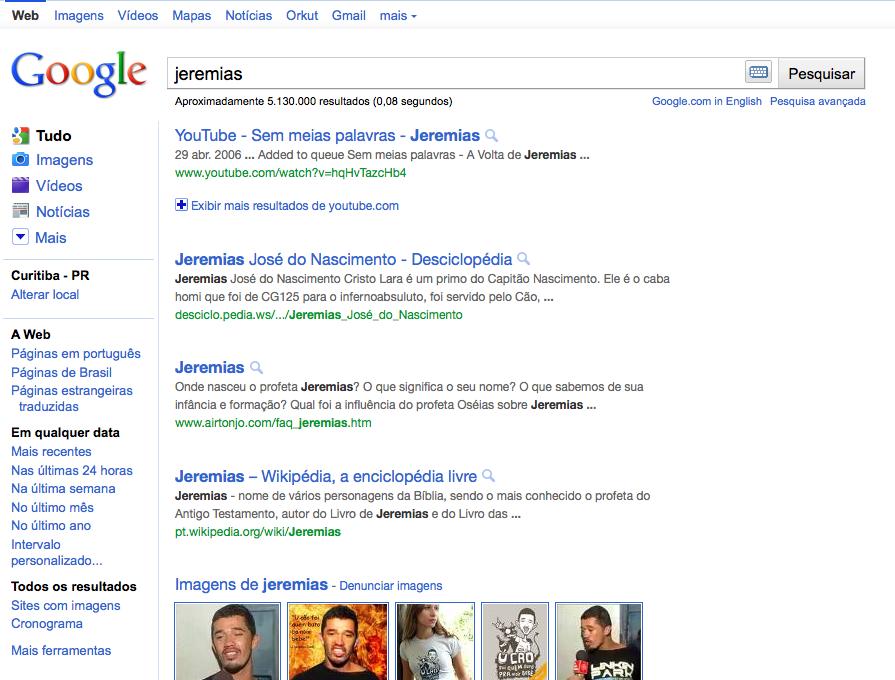Open fourth thumbnail with cartoon drawing
The width and height of the screenshot is (895, 680).
click(515, 641)
